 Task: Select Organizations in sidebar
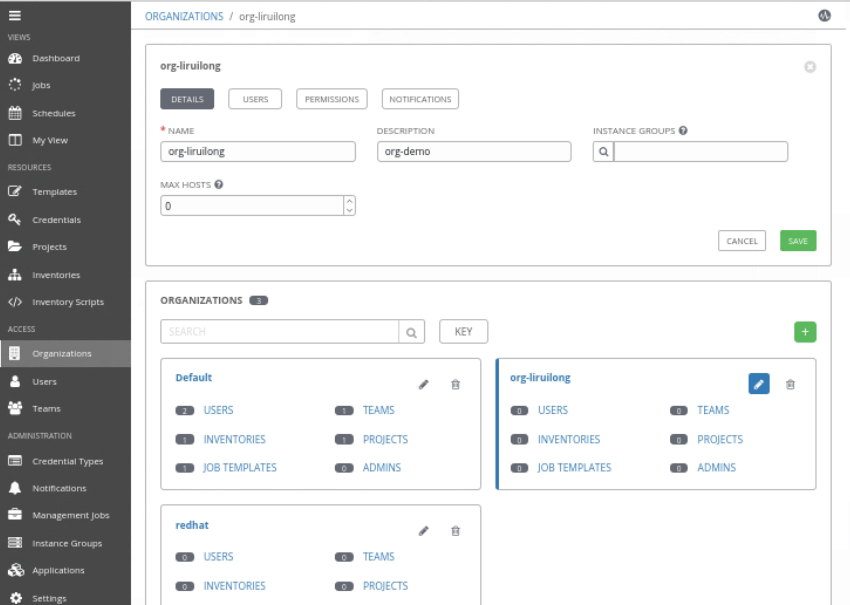[x=65, y=353]
